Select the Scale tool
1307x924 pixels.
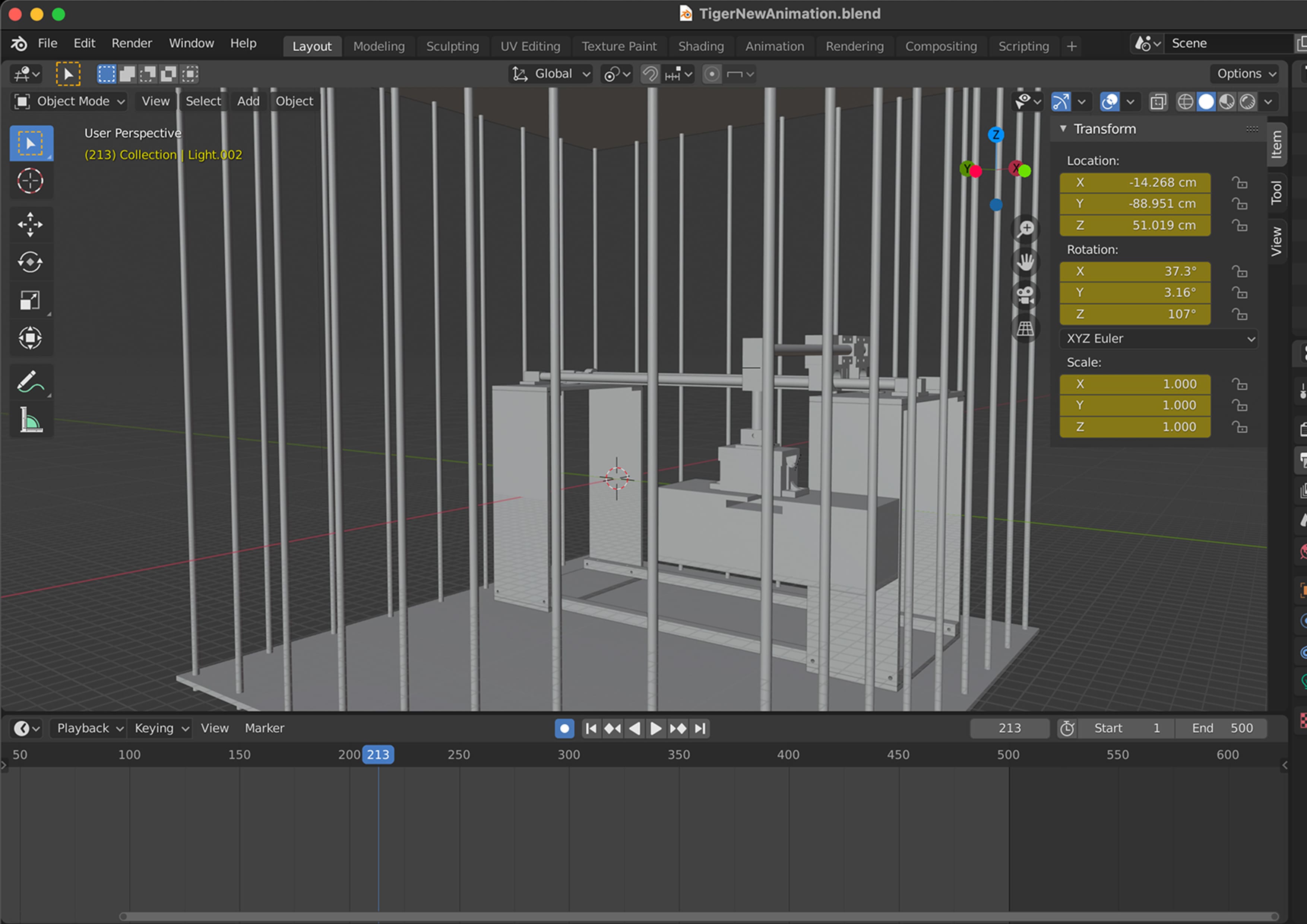(30, 300)
